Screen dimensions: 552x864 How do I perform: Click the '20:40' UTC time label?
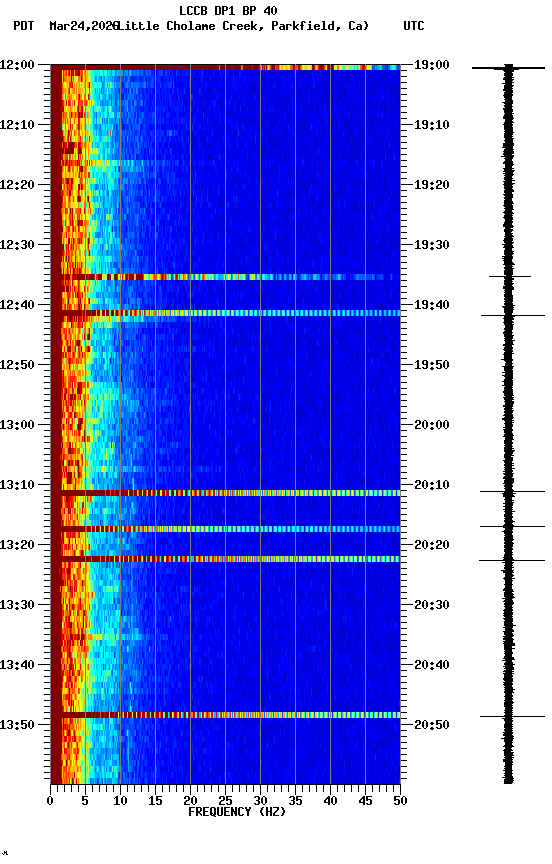pyautogui.click(x=432, y=666)
